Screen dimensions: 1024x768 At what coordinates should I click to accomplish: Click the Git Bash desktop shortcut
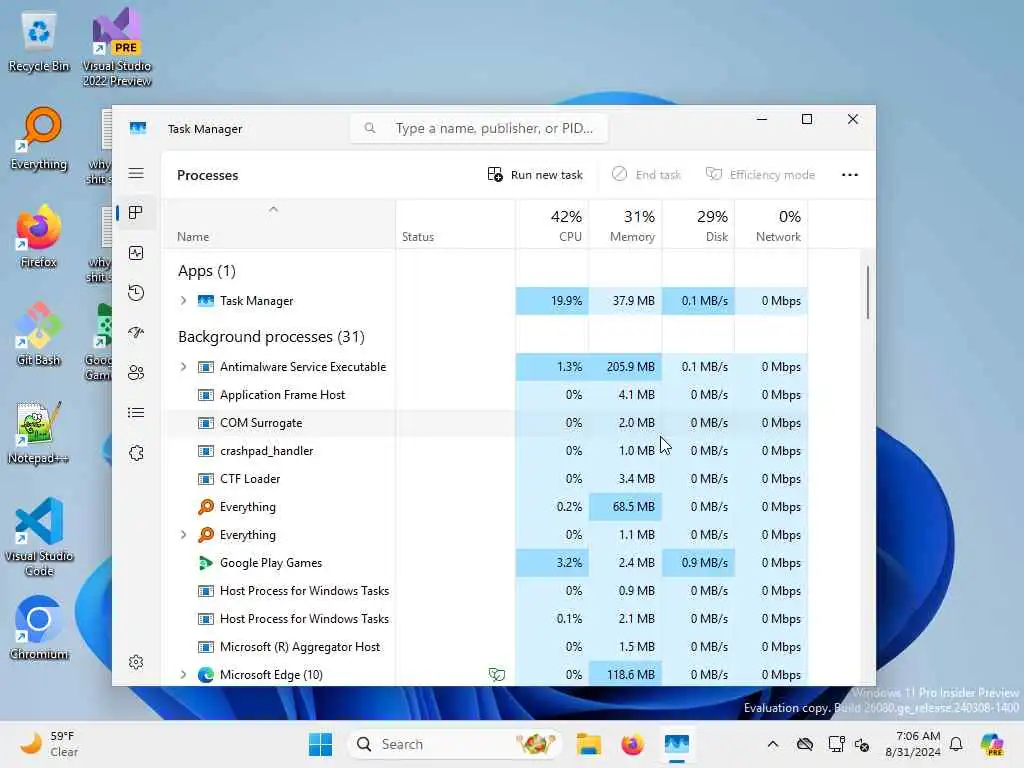point(39,334)
